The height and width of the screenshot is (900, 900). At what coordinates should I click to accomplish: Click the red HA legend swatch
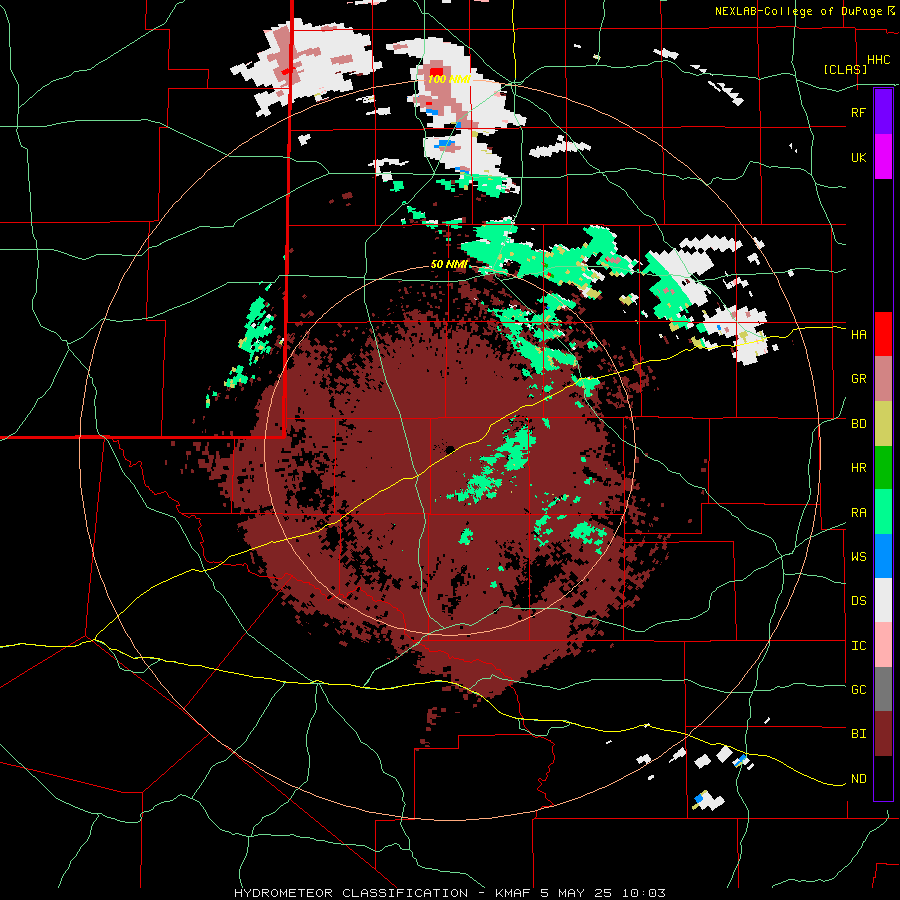[x=883, y=334]
